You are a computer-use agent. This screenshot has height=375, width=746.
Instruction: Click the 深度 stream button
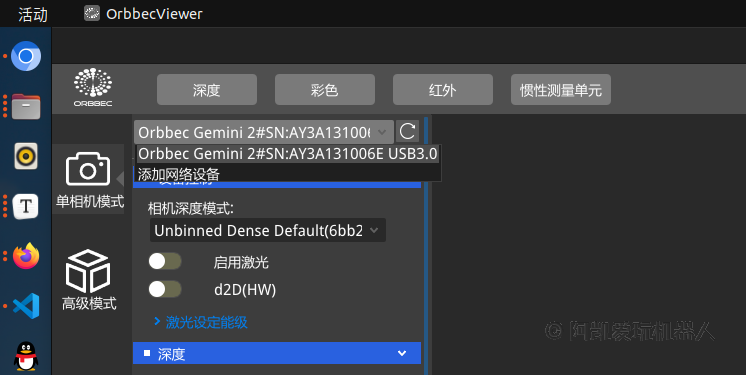(x=207, y=89)
